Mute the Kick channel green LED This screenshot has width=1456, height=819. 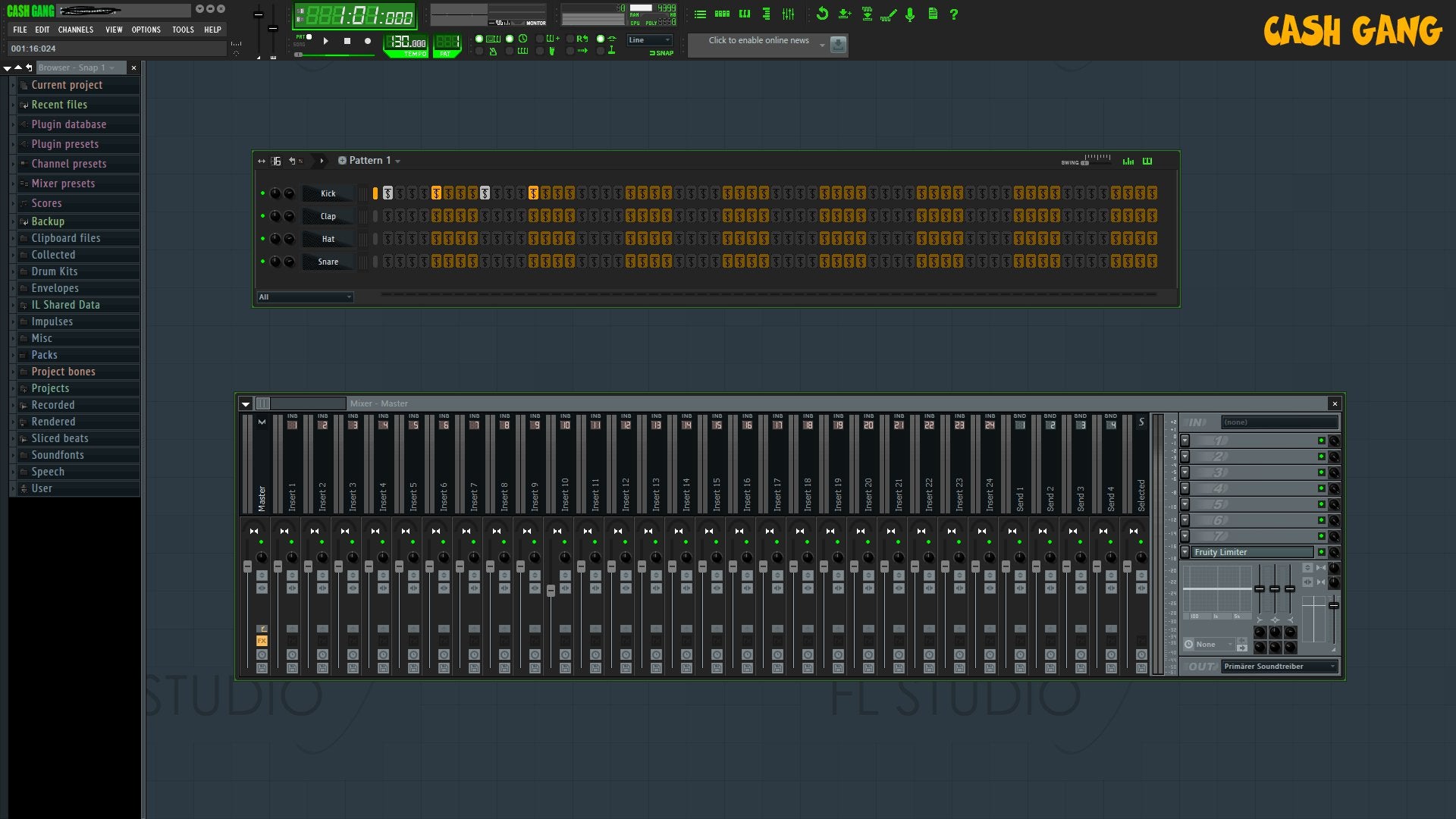coord(262,193)
